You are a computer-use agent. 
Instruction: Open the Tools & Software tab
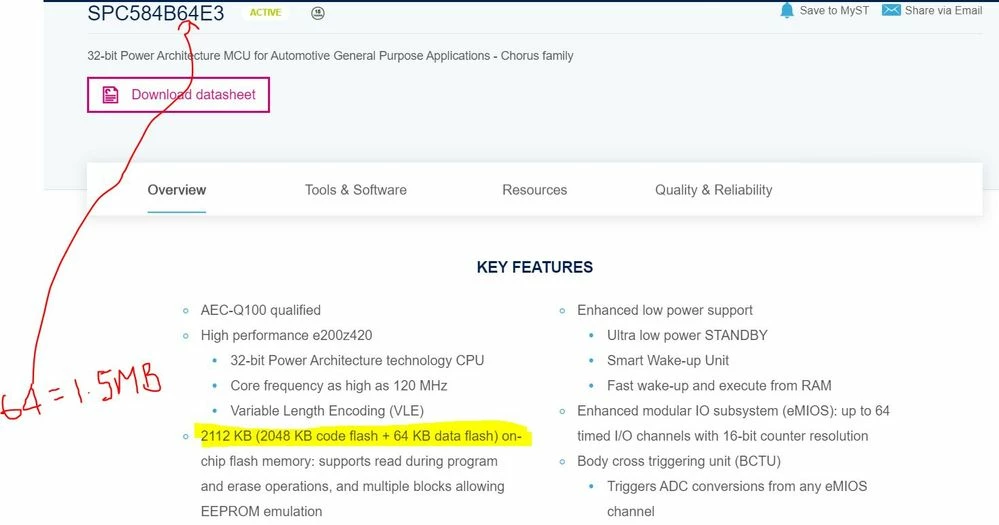point(356,190)
